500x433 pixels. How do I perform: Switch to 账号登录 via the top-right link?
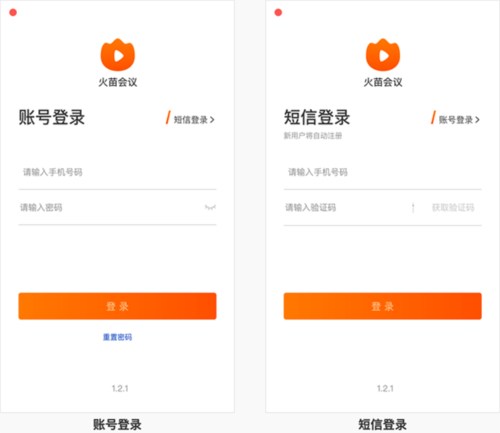point(456,119)
